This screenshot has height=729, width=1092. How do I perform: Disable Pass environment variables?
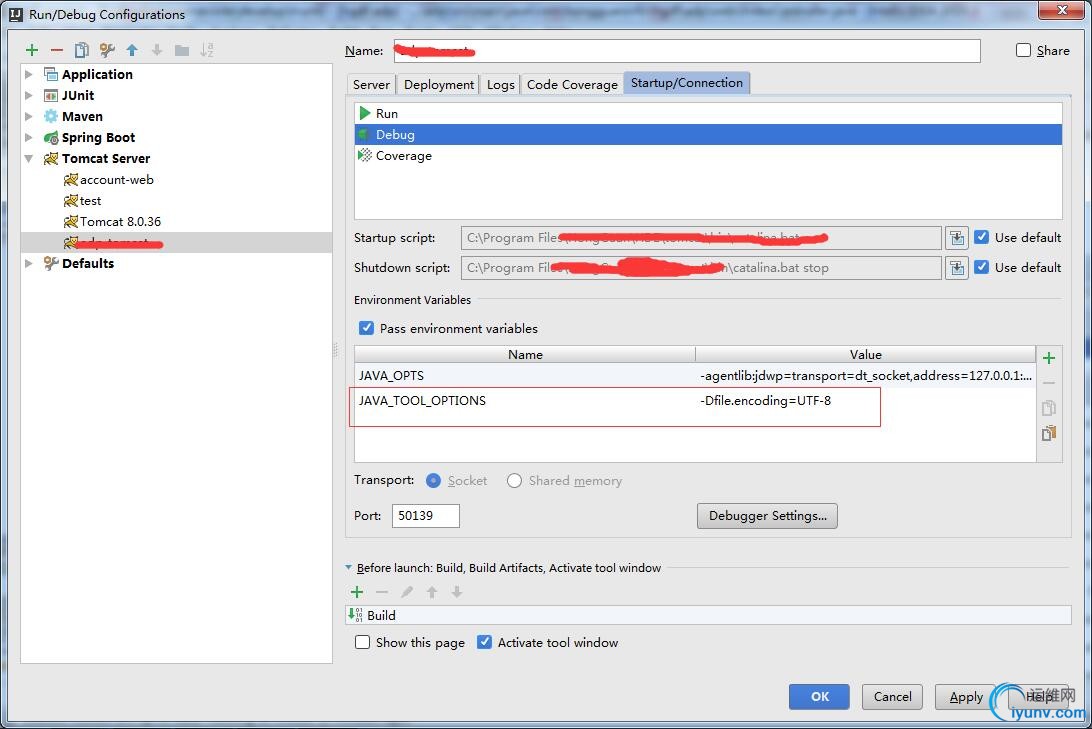coord(366,328)
